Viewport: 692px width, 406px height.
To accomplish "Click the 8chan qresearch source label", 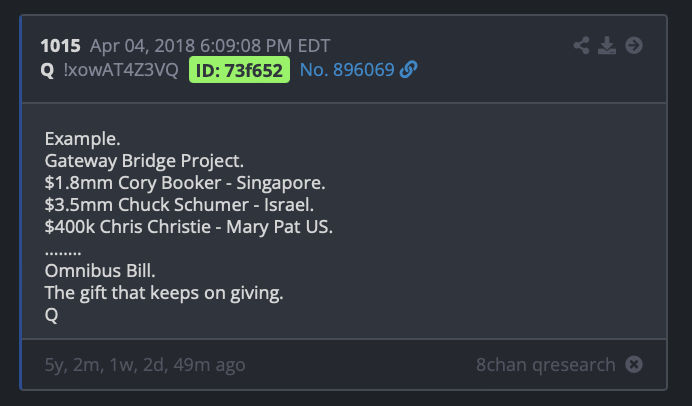I will [545, 365].
